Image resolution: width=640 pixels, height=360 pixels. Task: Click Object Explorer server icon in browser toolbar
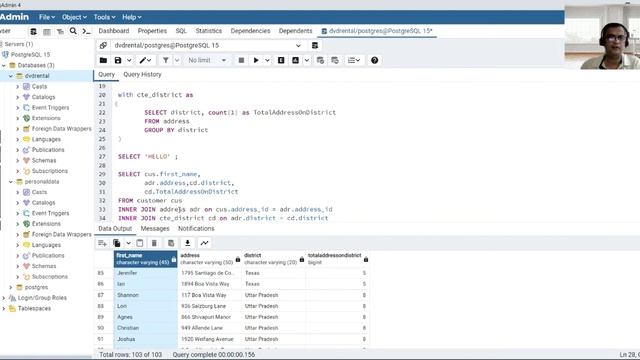tap(33, 31)
